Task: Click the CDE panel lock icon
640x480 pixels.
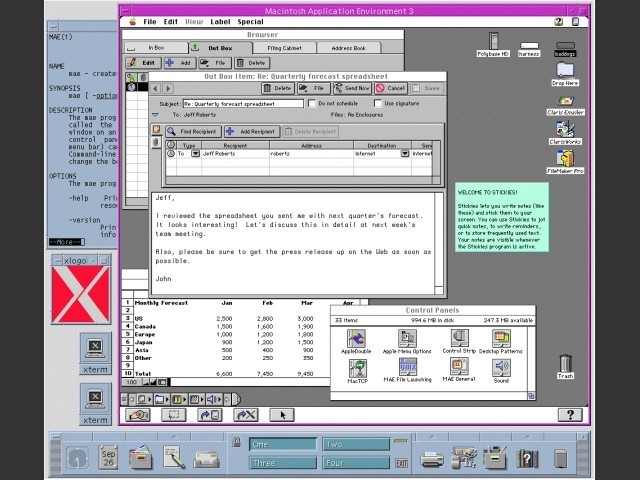Action: pos(236,442)
